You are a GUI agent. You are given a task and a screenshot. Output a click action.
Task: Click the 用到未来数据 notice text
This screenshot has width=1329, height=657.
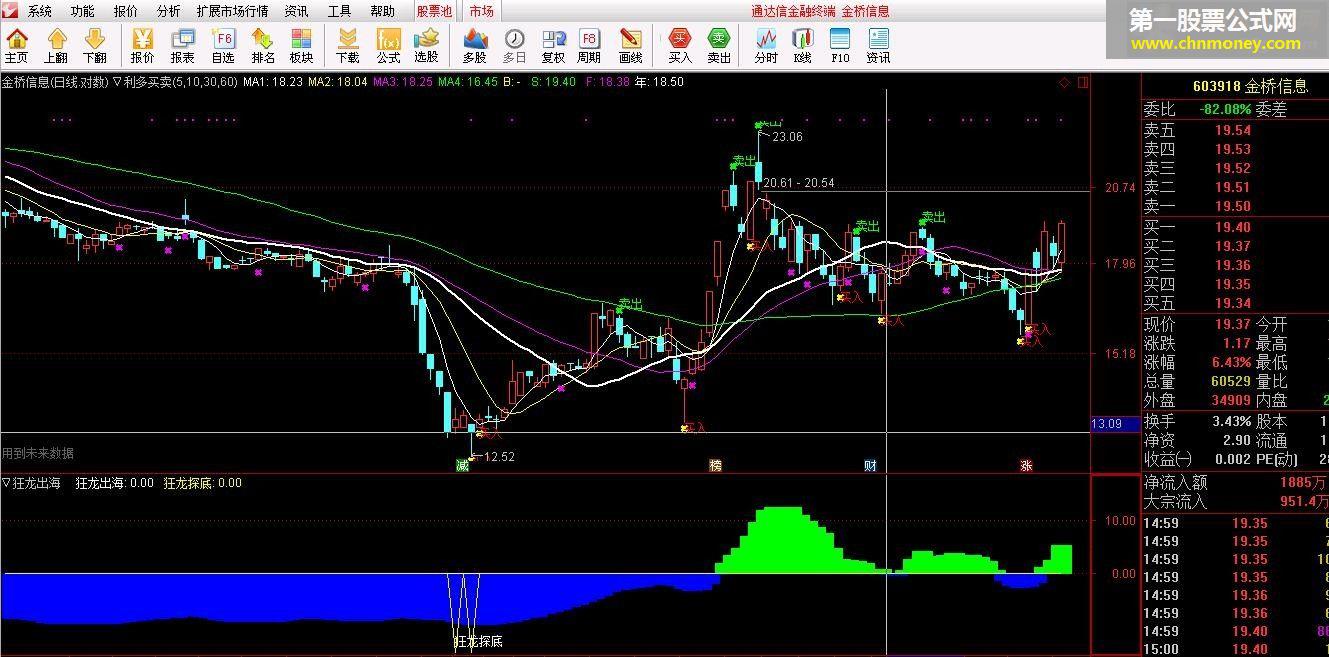click(38, 454)
